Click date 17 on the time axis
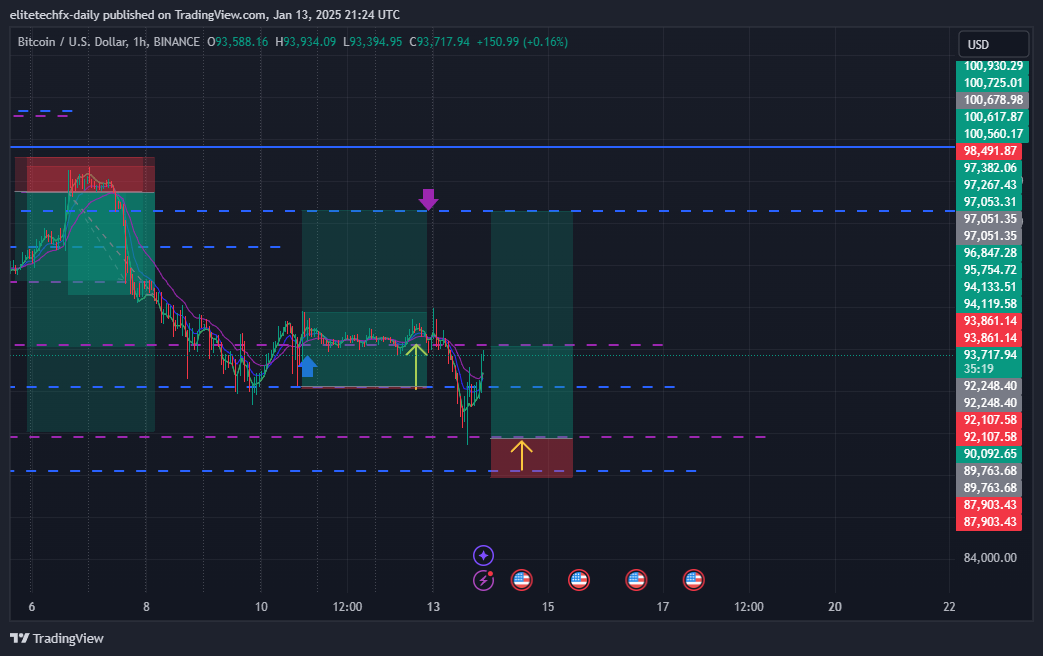Viewport: 1043px width, 656px height. click(663, 607)
